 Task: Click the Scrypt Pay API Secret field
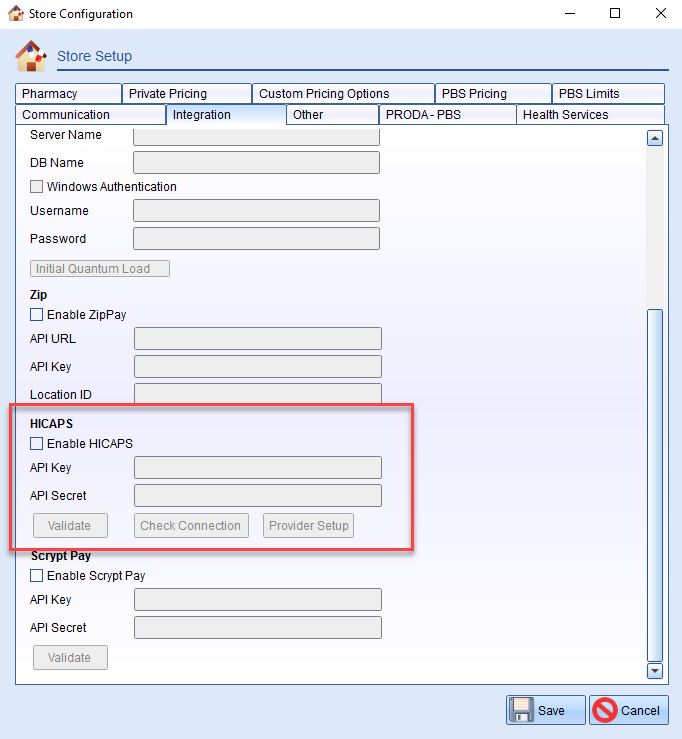(258, 628)
